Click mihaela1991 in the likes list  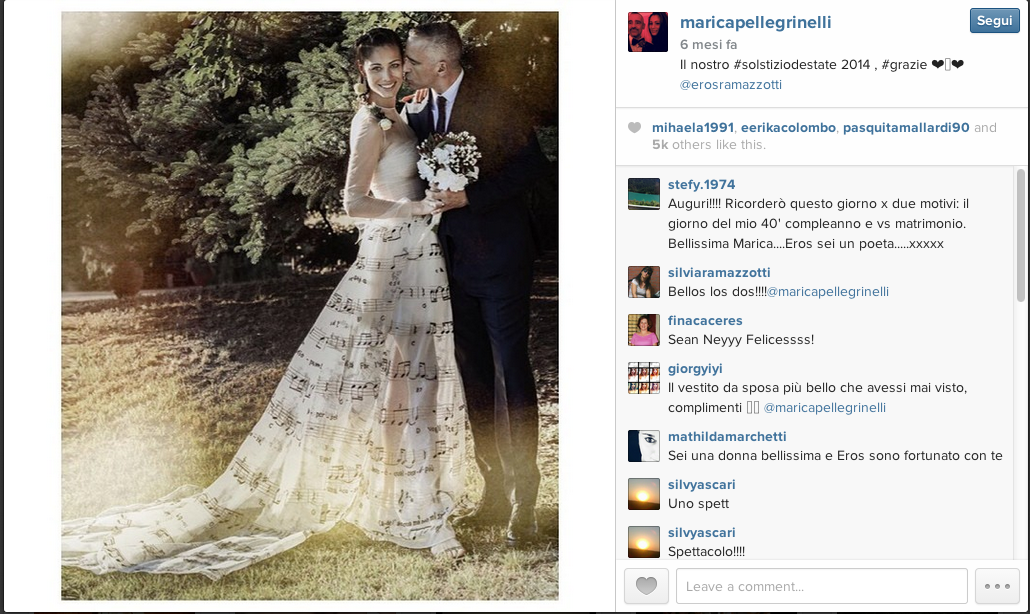click(692, 127)
